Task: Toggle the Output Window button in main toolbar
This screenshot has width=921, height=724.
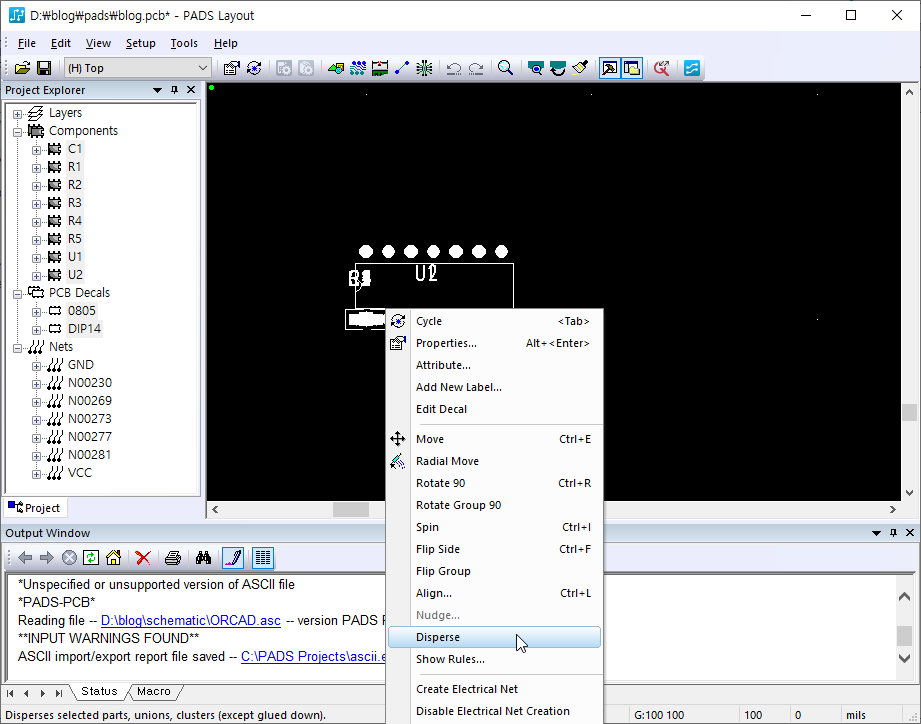Action: click(x=610, y=68)
